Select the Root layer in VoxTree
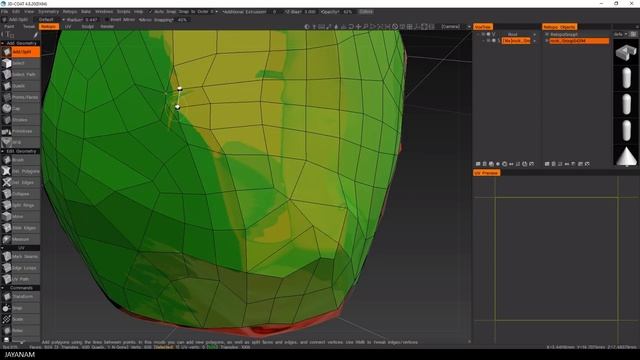This screenshot has height=360, width=640. [x=513, y=35]
